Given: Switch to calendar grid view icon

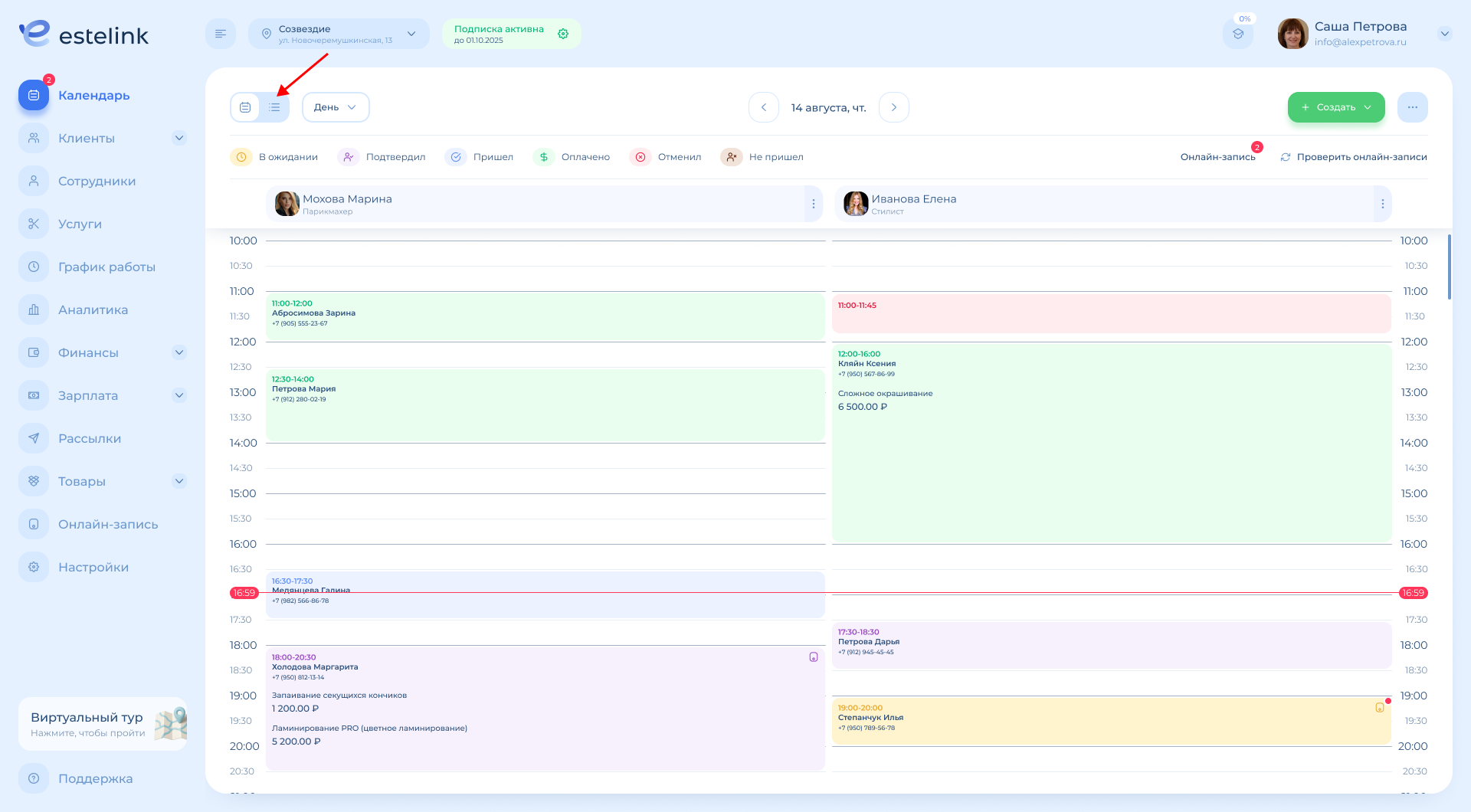Looking at the screenshot, I should [x=245, y=107].
